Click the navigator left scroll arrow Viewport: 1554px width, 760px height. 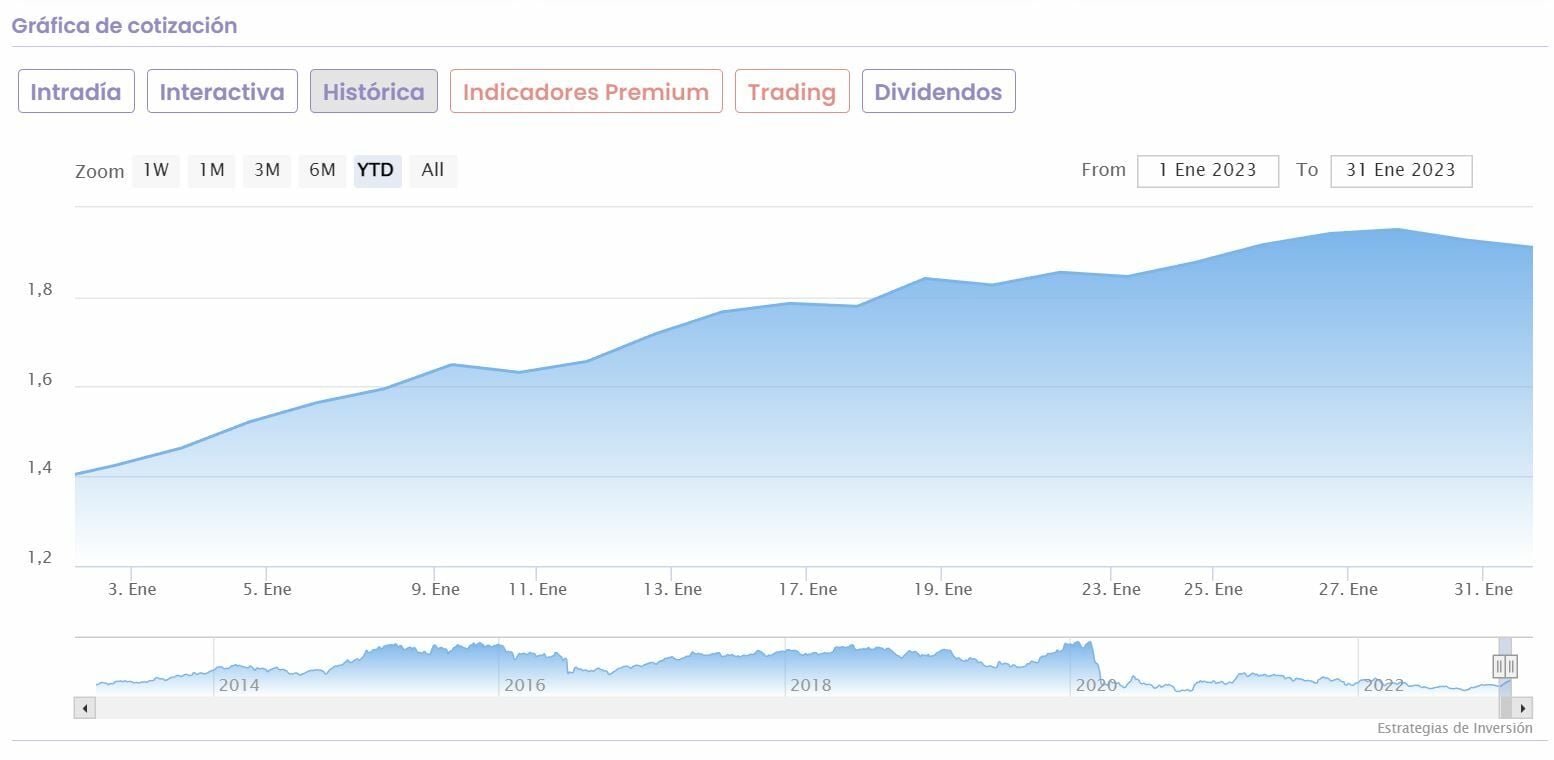[85, 709]
